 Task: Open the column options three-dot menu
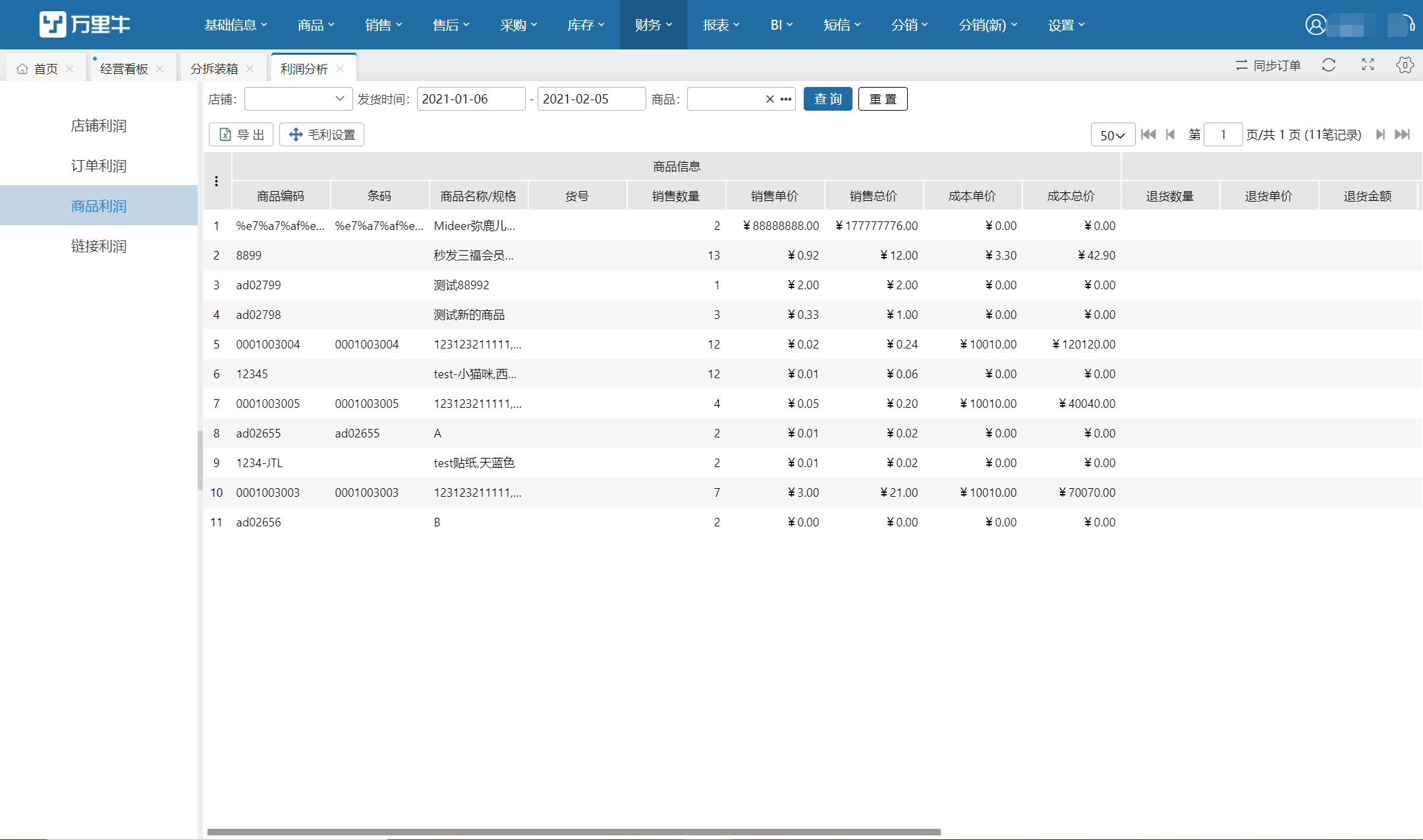(x=216, y=181)
